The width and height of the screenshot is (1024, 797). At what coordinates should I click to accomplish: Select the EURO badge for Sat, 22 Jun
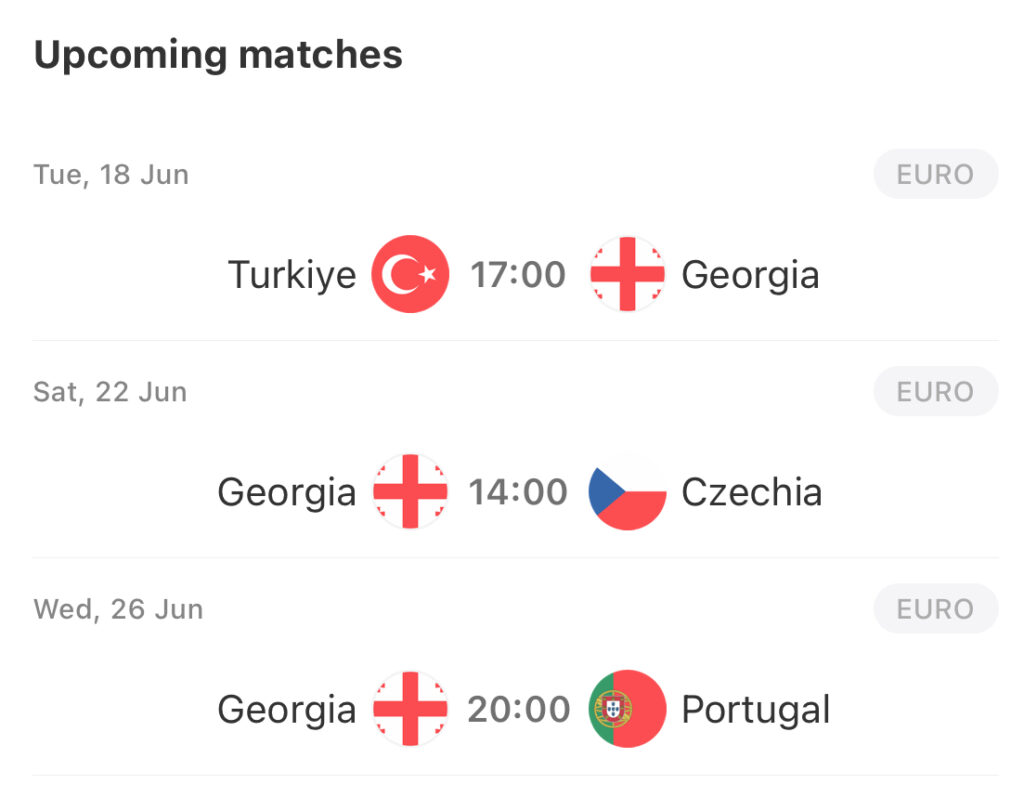(x=936, y=392)
